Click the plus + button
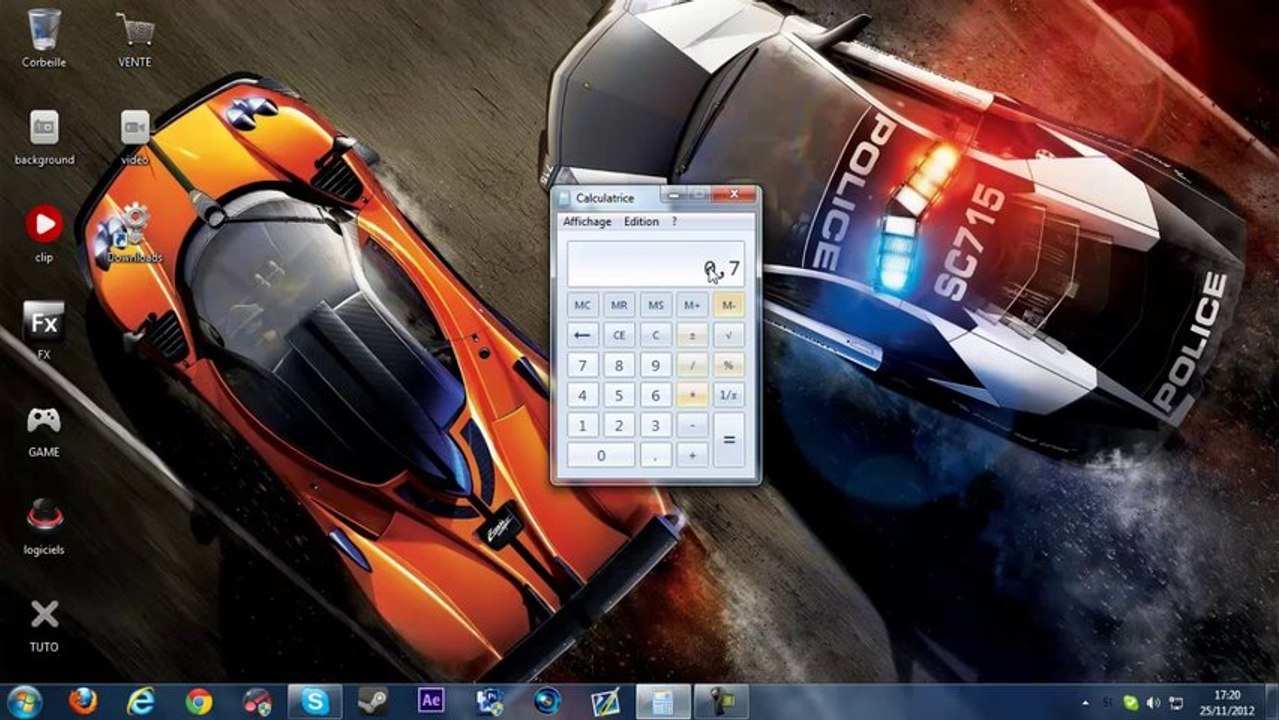 (692, 455)
